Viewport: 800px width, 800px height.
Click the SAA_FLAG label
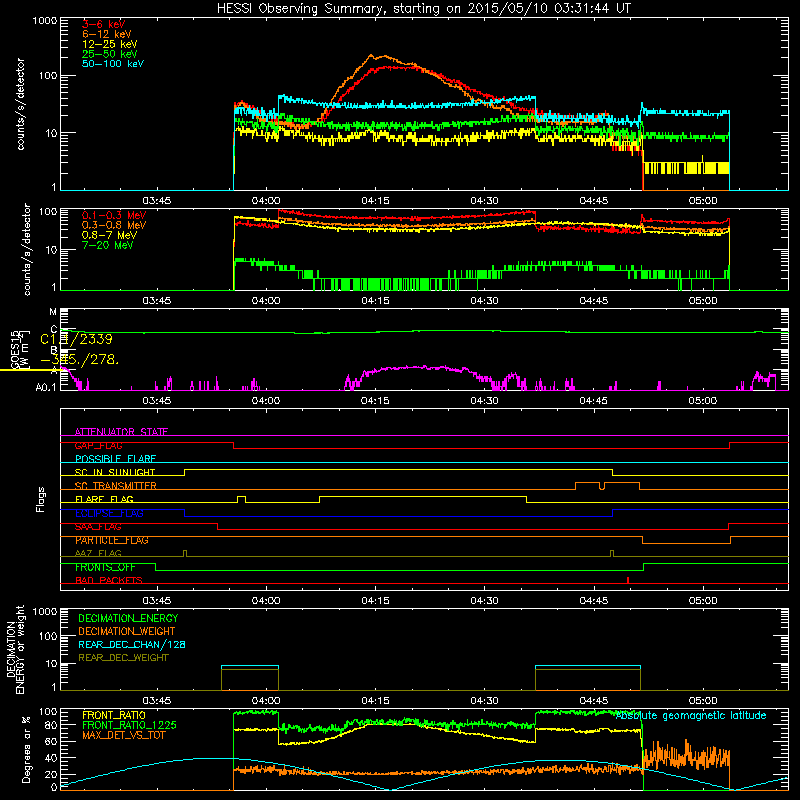pyautogui.click(x=98, y=527)
